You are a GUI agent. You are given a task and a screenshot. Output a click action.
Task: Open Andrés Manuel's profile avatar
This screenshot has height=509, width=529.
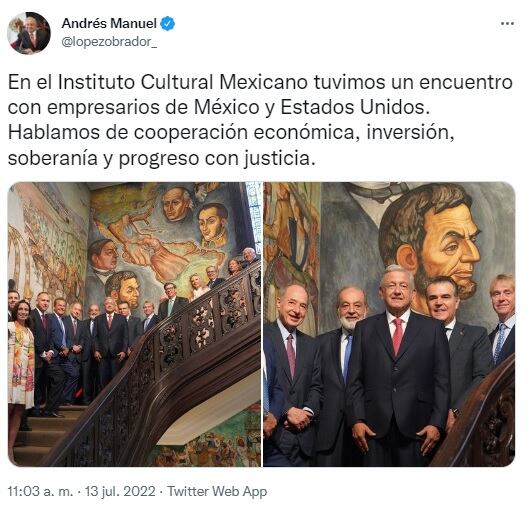pyautogui.click(x=29, y=33)
